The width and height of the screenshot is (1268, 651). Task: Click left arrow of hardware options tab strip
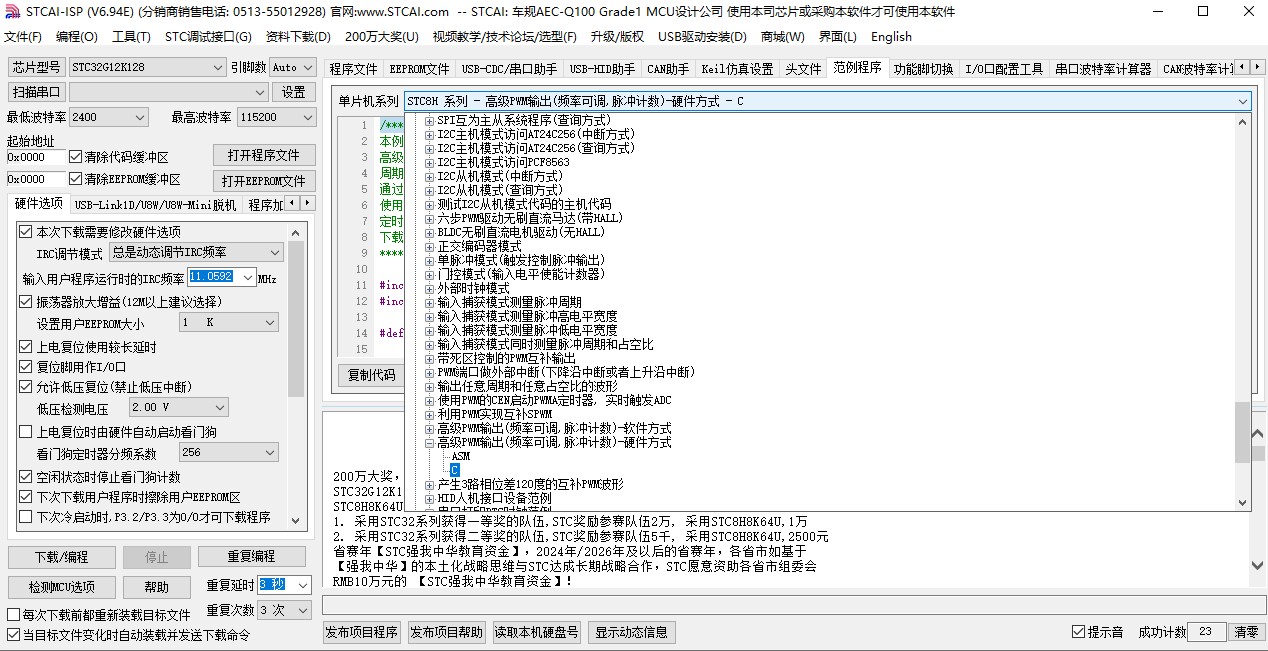click(x=293, y=203)
